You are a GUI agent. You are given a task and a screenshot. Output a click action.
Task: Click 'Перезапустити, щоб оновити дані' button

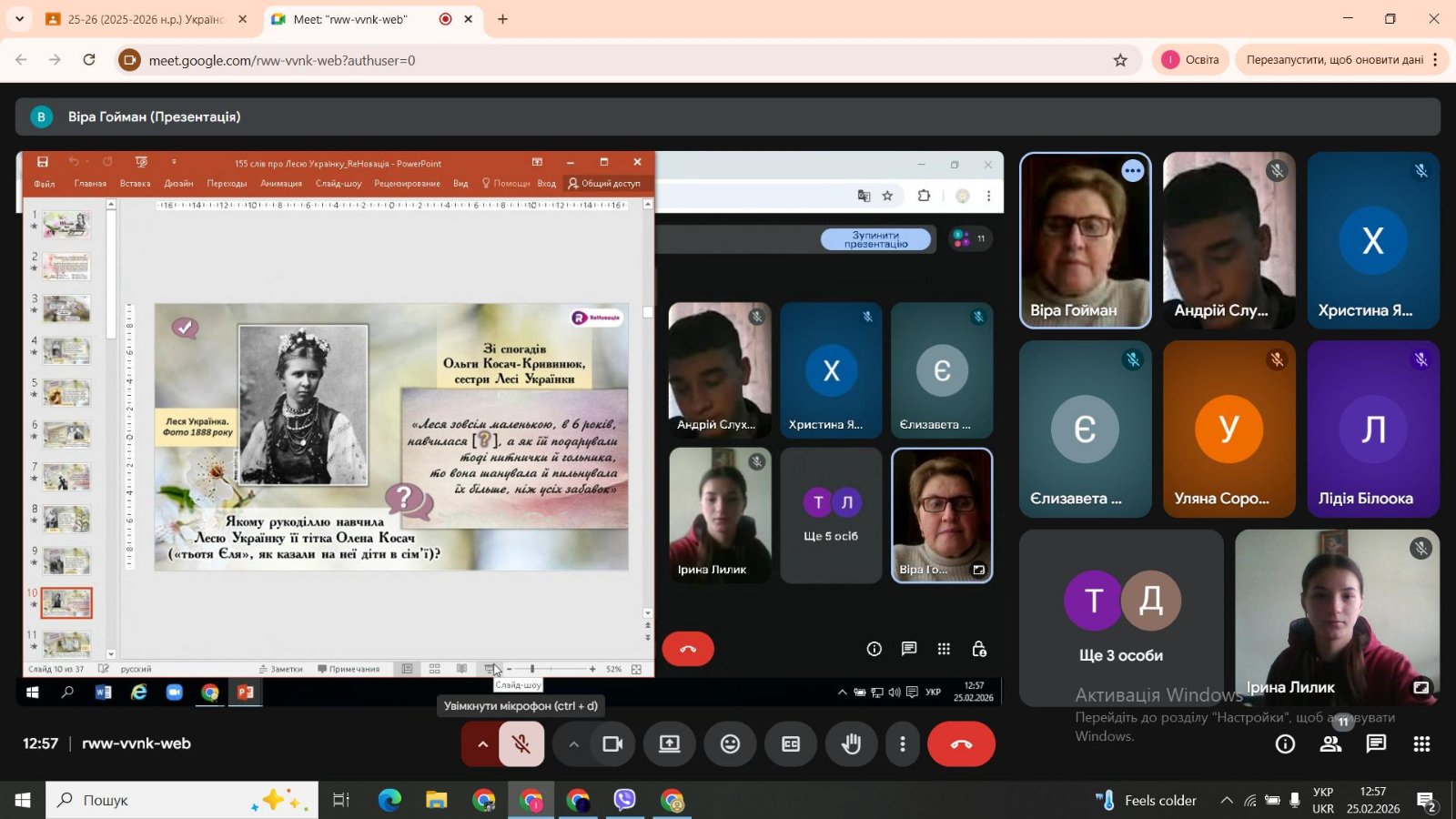tap(1335, 60)
